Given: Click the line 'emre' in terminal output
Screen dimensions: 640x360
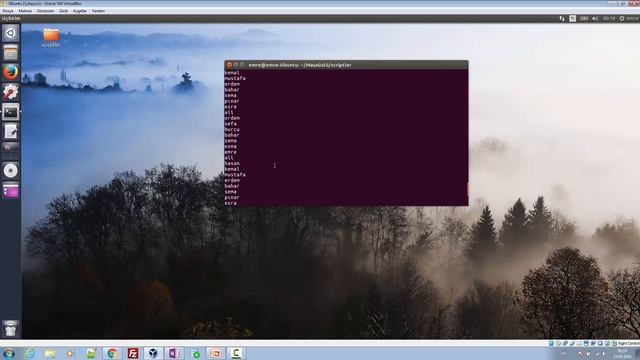Looking at the screenshot, I should coord(231,152).
